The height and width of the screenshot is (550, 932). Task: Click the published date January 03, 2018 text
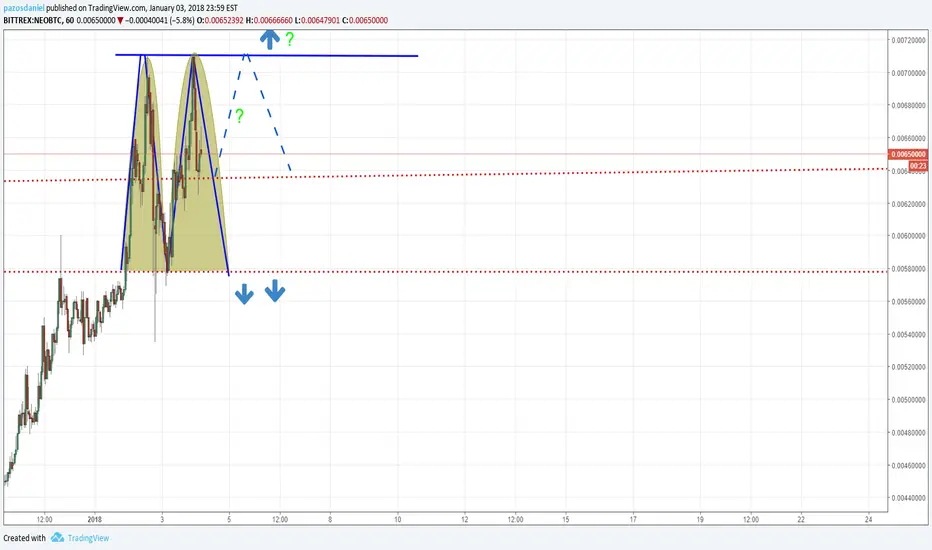pos(177,8)
